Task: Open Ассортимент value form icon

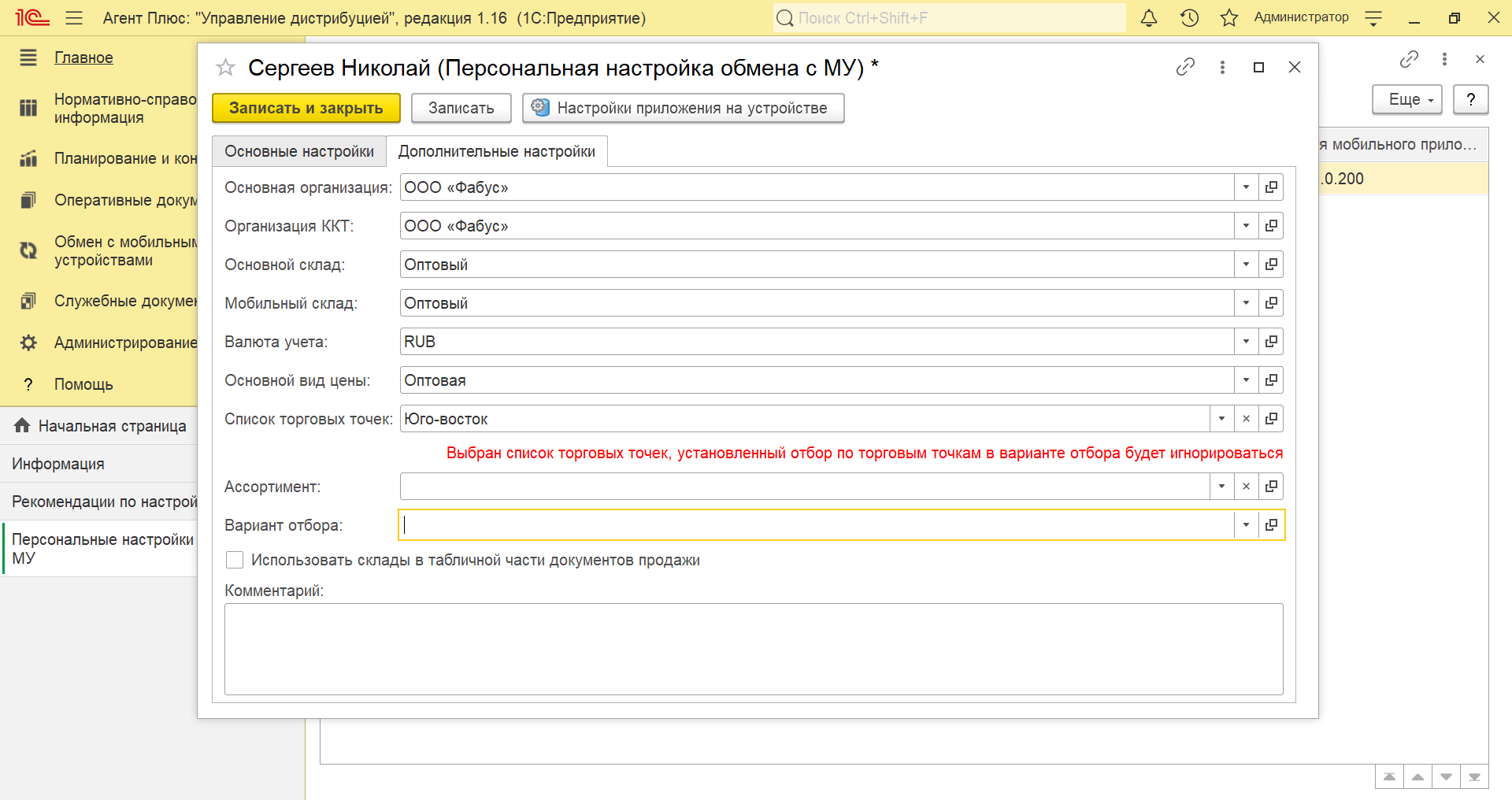Action: pos(1271,487)
